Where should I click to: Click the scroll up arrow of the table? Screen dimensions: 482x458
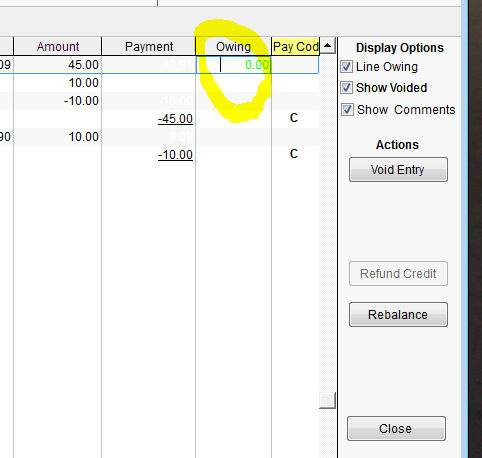click(x=327, y=46)
